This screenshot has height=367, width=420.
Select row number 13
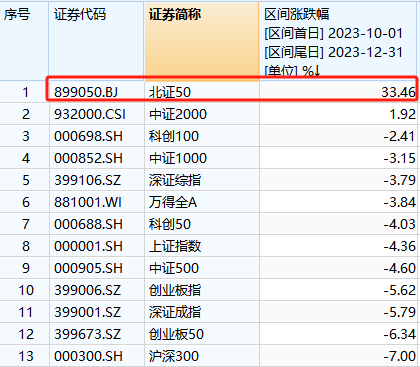pyautogui.click(x=26, y=356)
